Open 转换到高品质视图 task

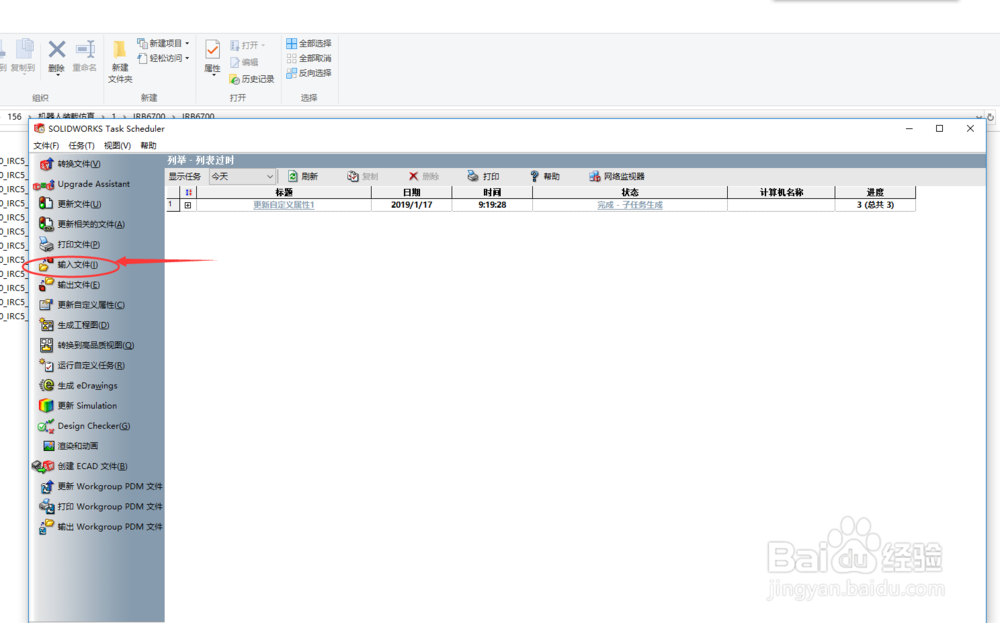87,346
